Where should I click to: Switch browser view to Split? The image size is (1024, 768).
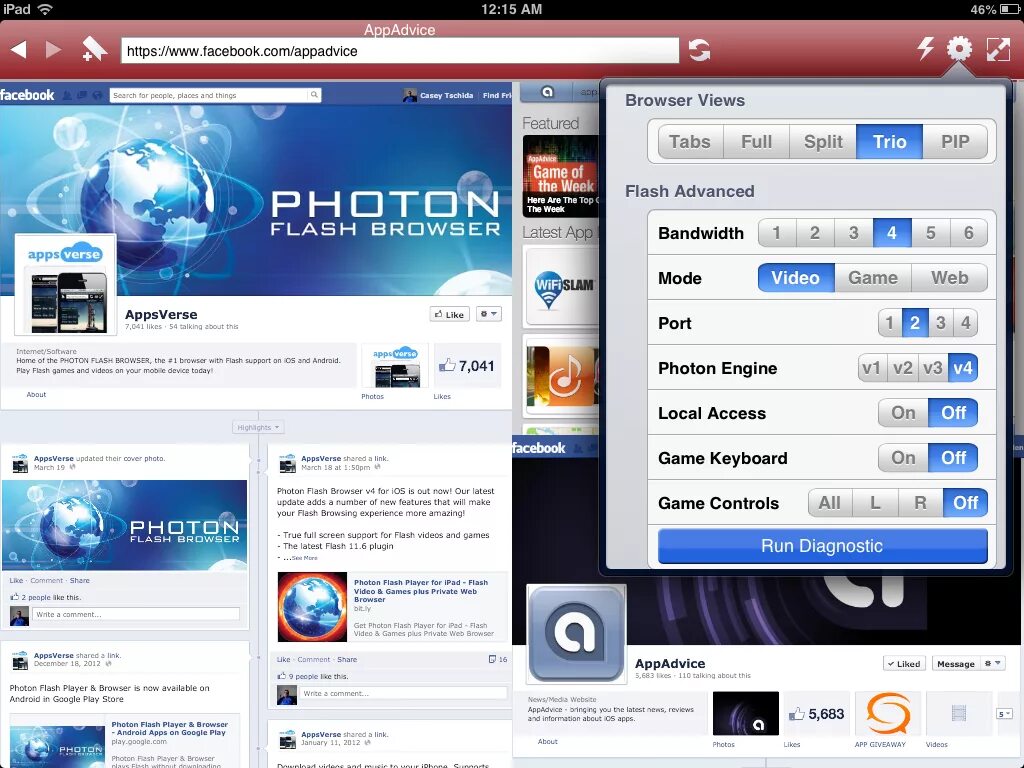[823, 142]
